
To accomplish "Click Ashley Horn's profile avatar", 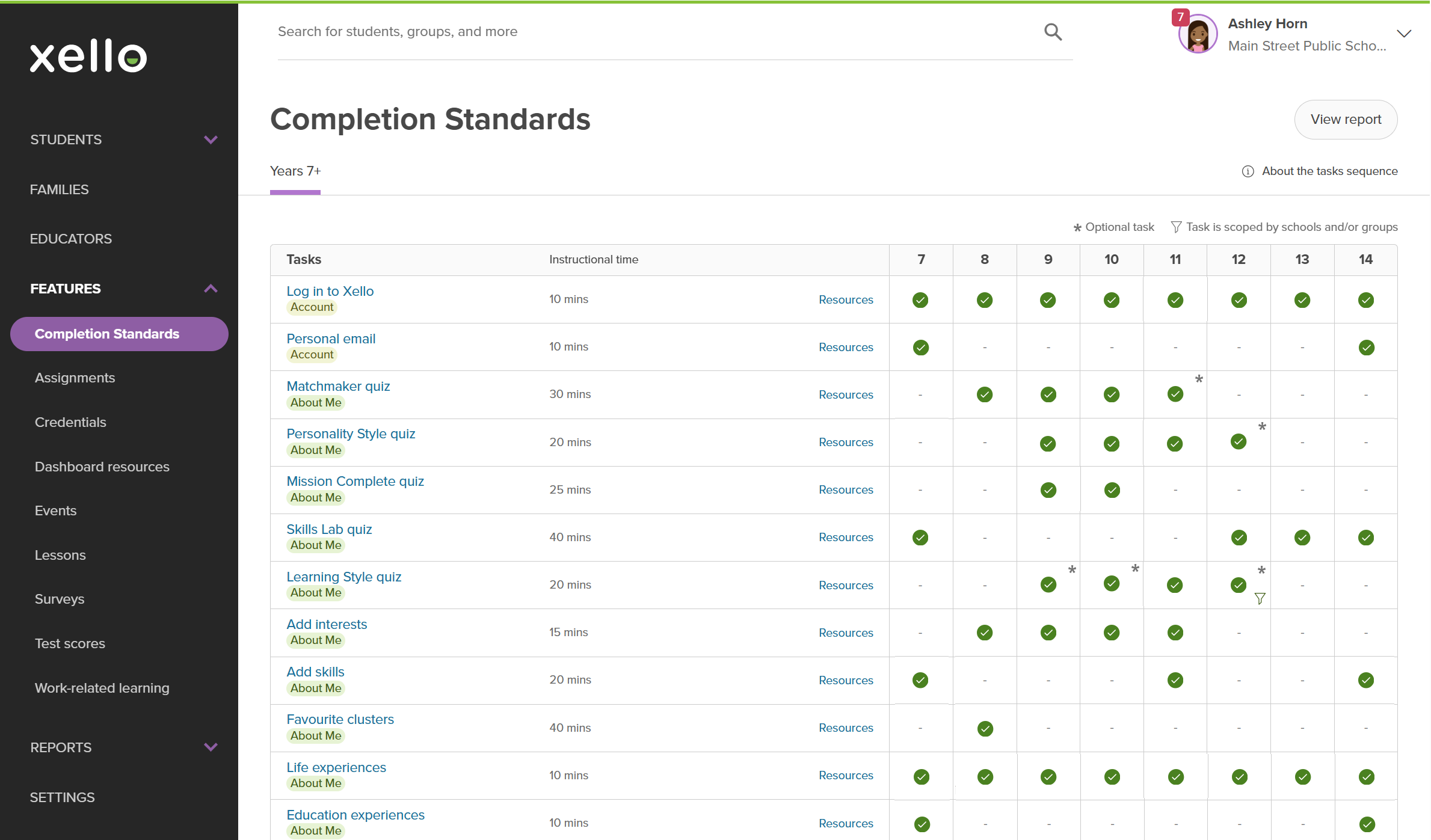I will point(1198,34).
